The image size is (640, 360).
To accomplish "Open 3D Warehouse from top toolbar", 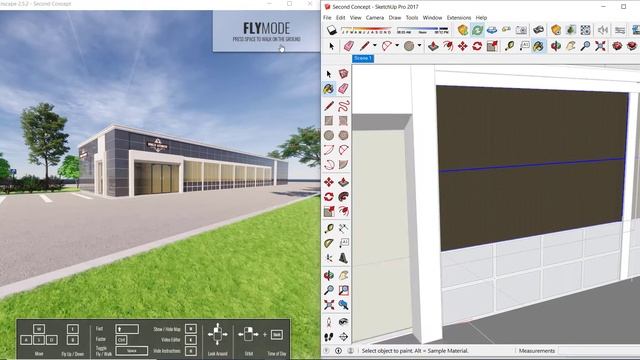I will (x=617, y=46).
